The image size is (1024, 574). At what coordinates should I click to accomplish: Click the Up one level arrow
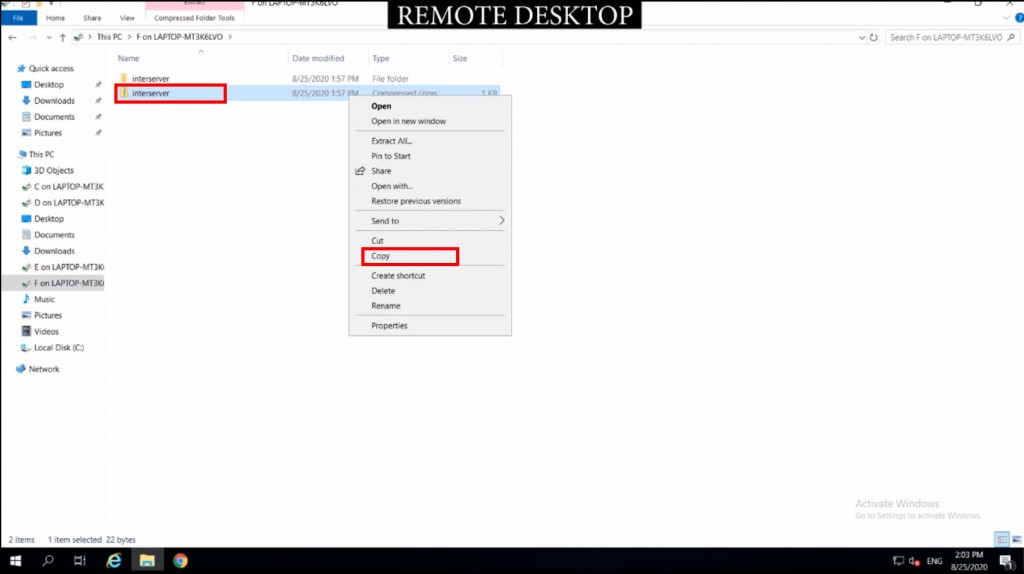coord(63,37)
